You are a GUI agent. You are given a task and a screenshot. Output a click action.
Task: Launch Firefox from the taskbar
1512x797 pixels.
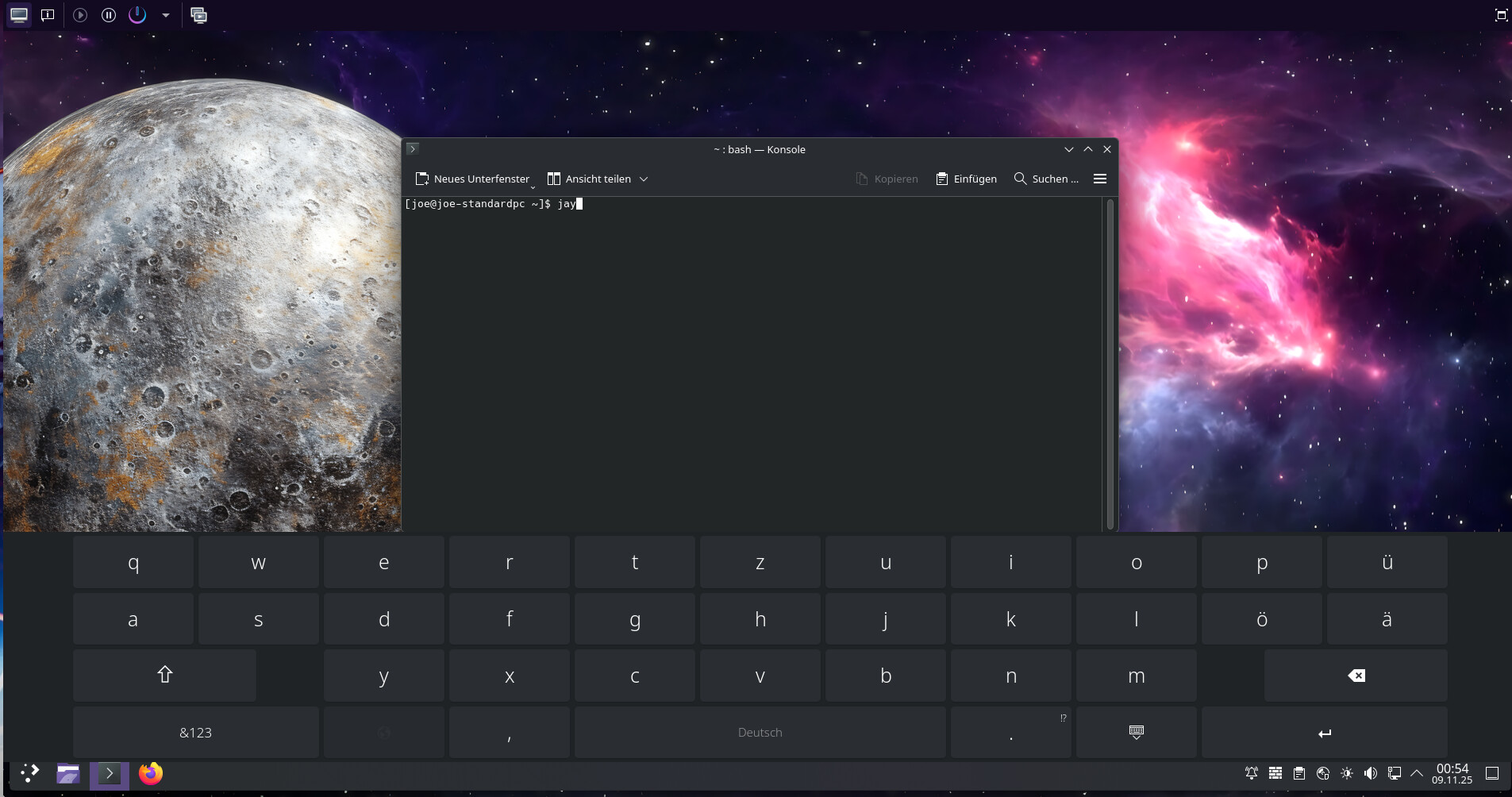[x=150, y=773]
